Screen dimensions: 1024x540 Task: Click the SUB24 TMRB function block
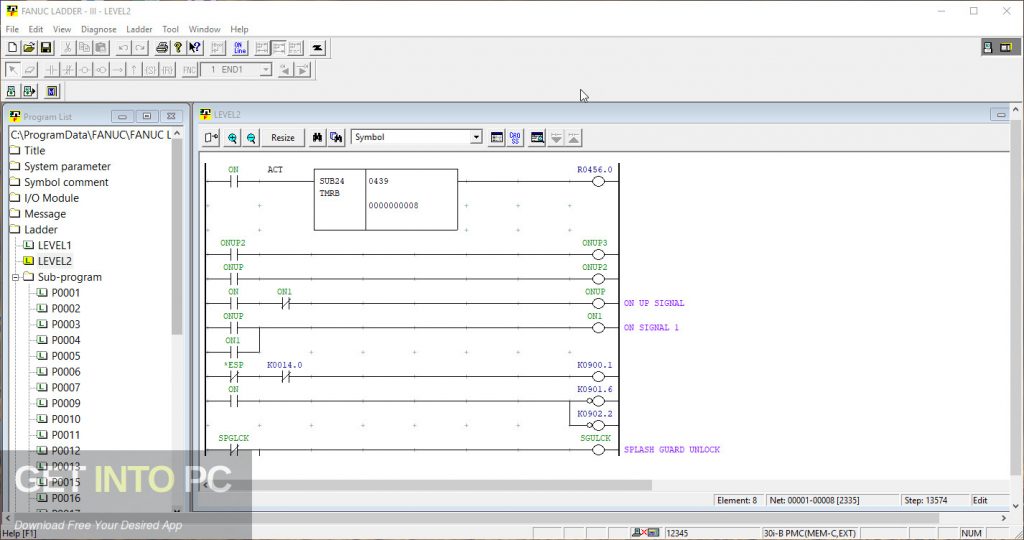pos(385,199)
